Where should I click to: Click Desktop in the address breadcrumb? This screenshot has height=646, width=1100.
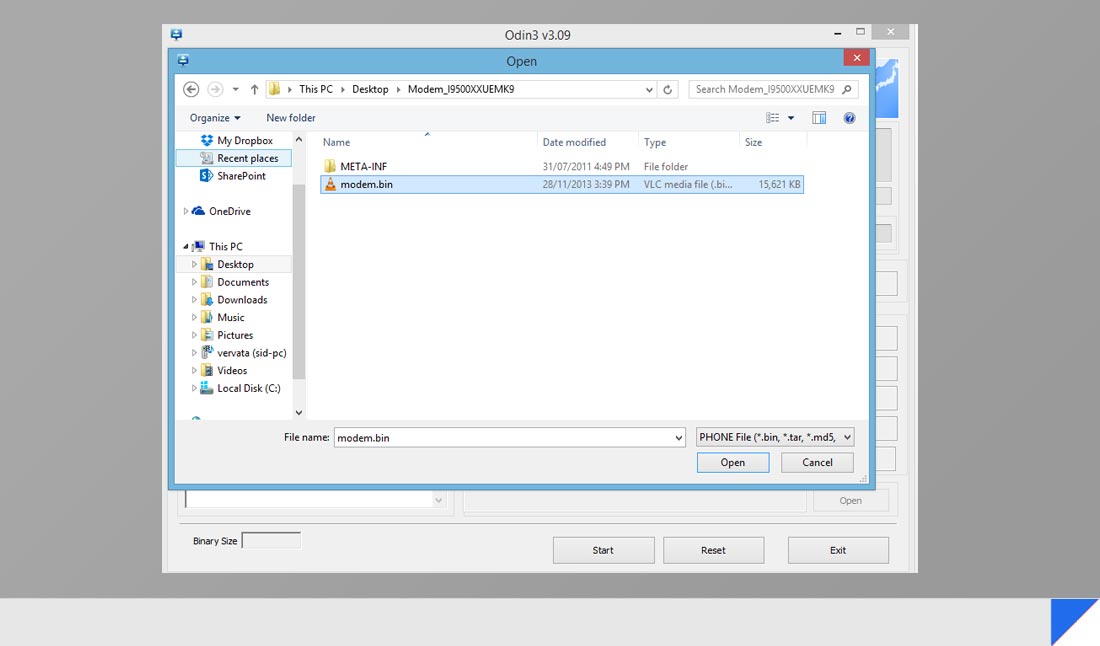(370, 89)
